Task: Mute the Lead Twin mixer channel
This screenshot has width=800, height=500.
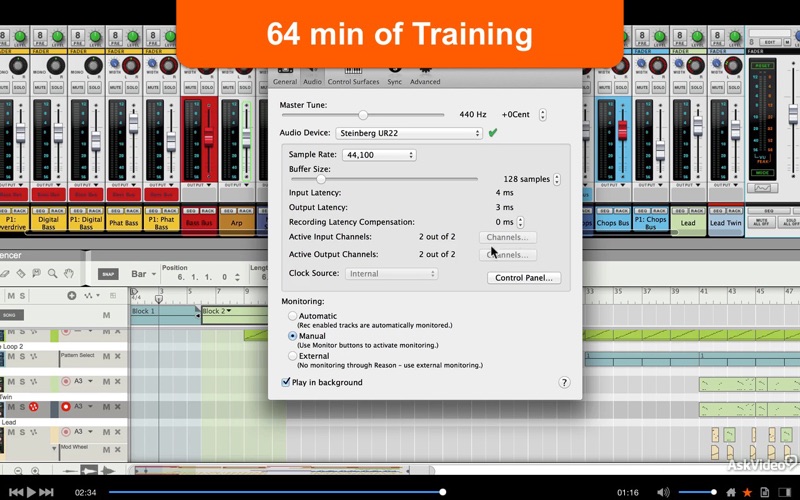Action: [717, 88]
